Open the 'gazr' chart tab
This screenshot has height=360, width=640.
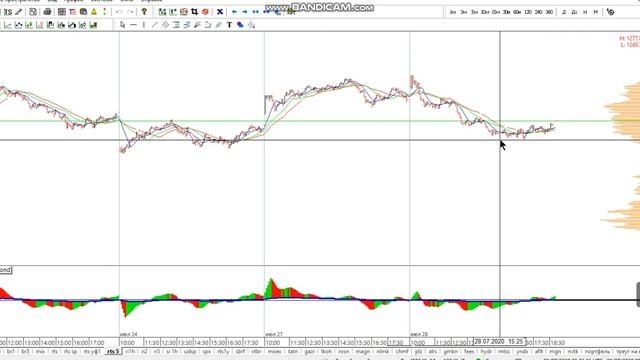pos(310,351)
